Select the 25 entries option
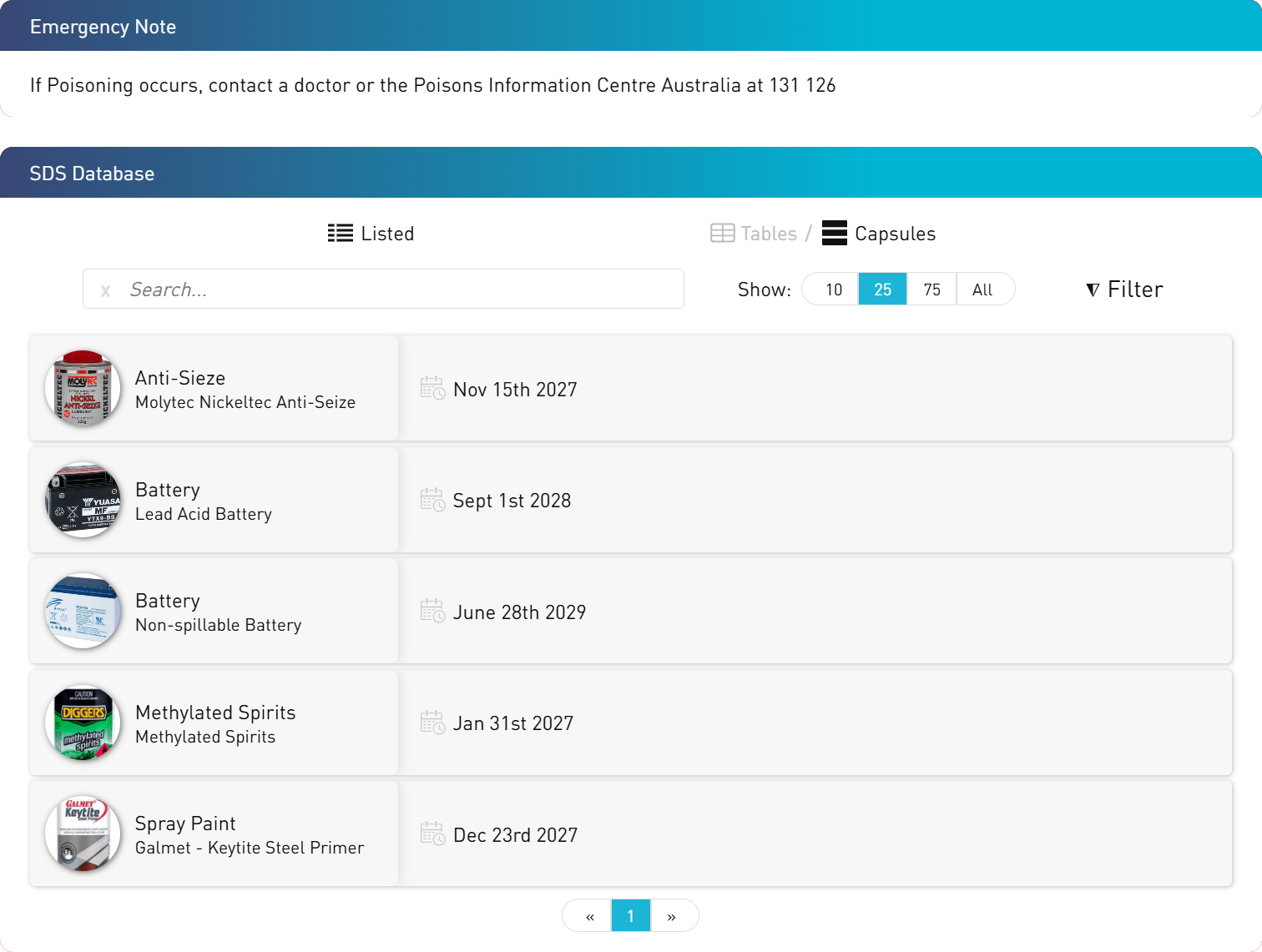1262x952 pixels. coord(882,290)
